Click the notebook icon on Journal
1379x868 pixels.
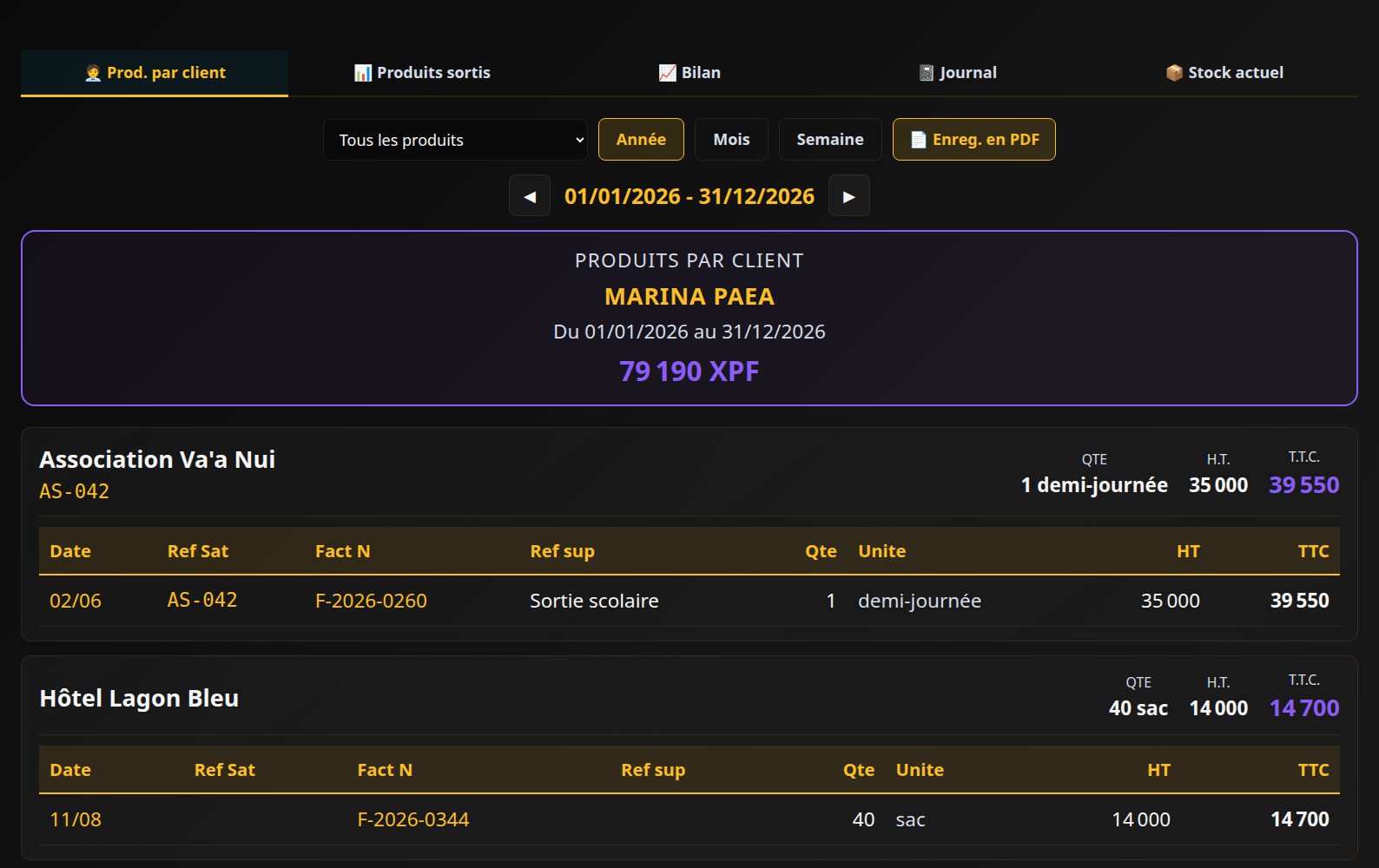click(x=927, y=73)
